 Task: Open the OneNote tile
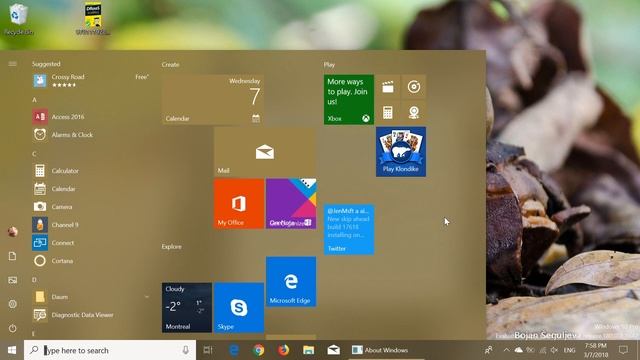[x=291, y=204]
